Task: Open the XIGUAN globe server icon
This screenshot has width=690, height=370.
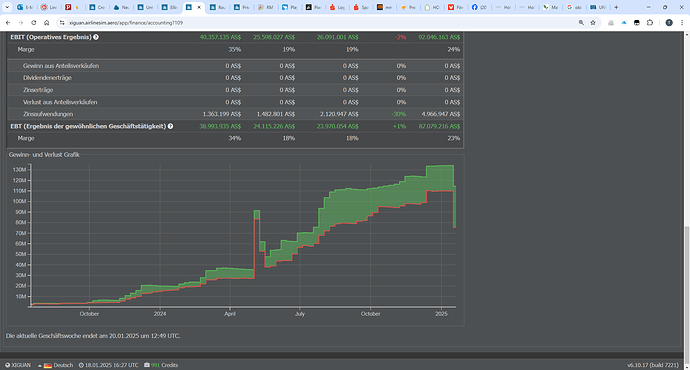Action: click(x=7, y=365)
